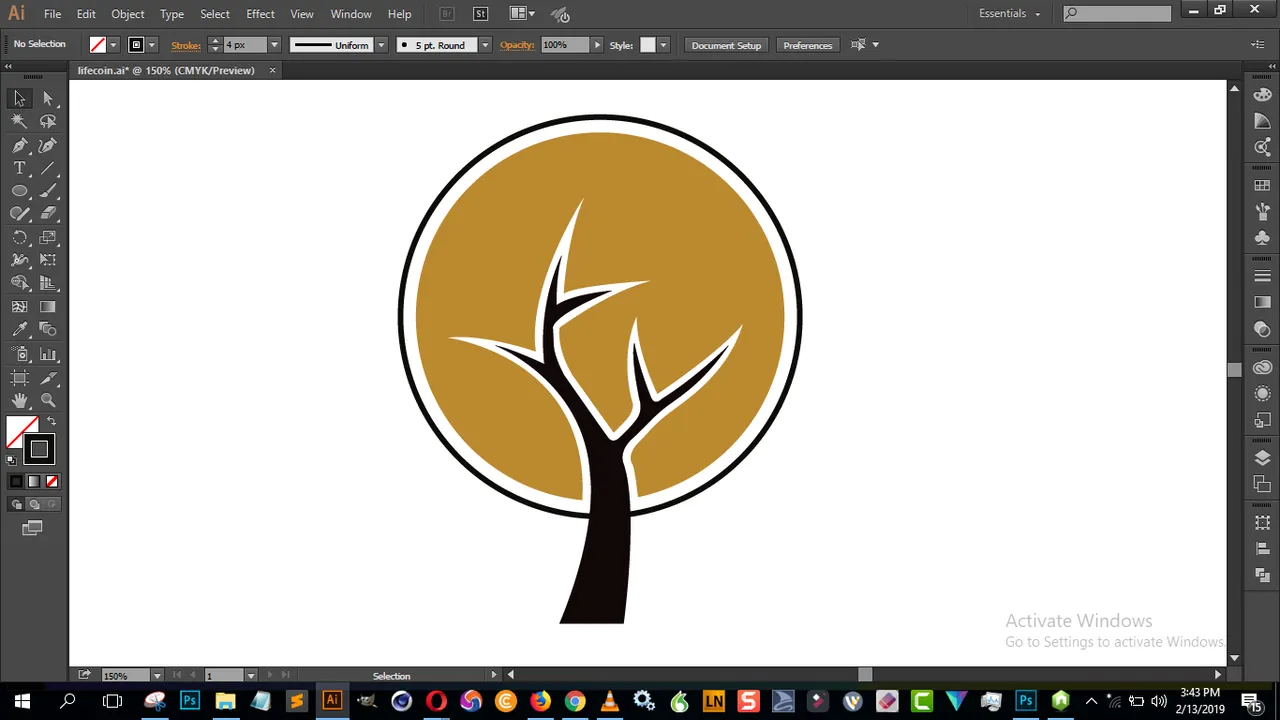Select the Pen tool
This screenshot has height=720, width=1280.
19,145
